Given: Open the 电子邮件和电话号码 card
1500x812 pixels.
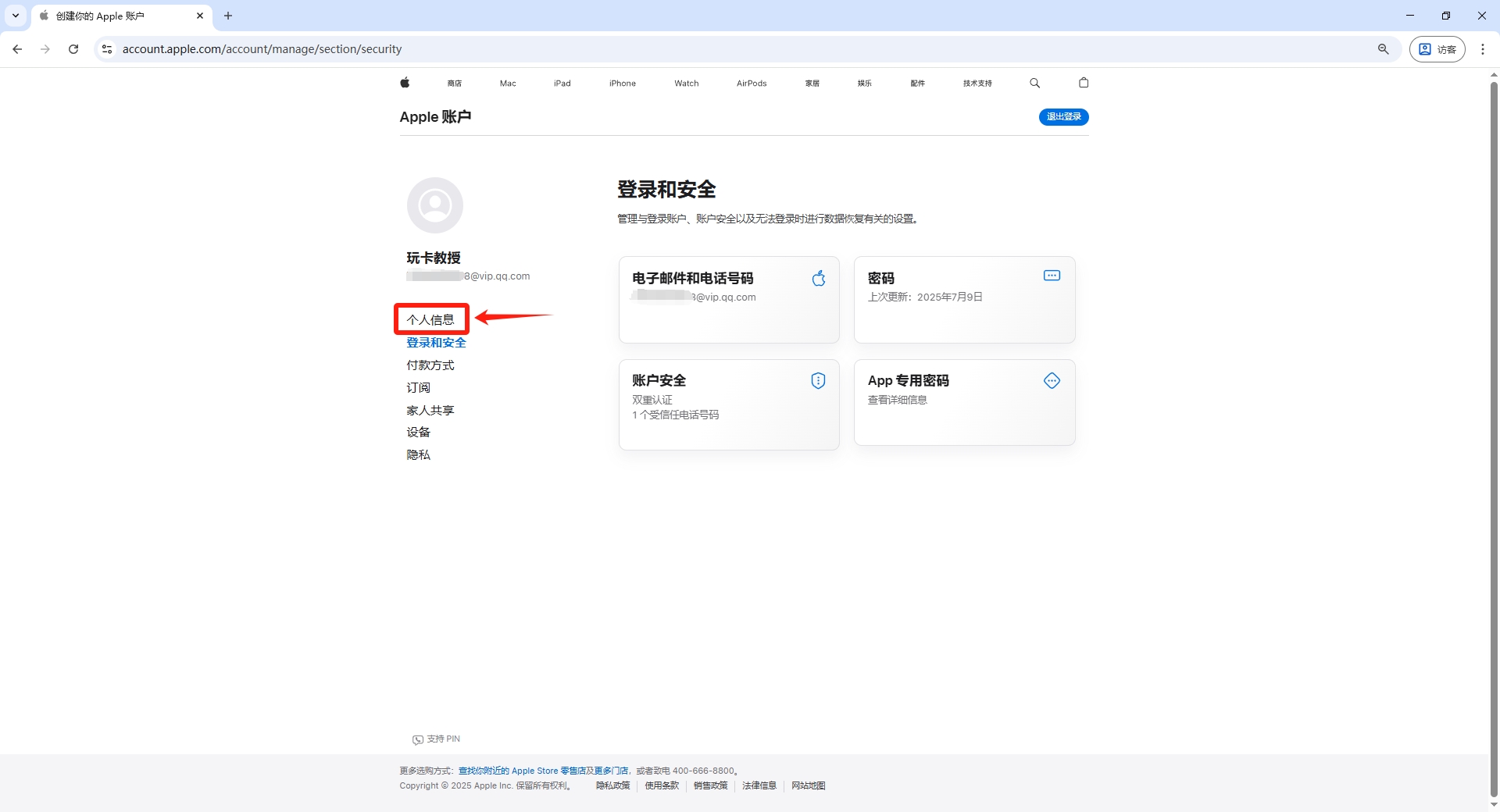Looking at the screenshot, I should tap(729, 300).
